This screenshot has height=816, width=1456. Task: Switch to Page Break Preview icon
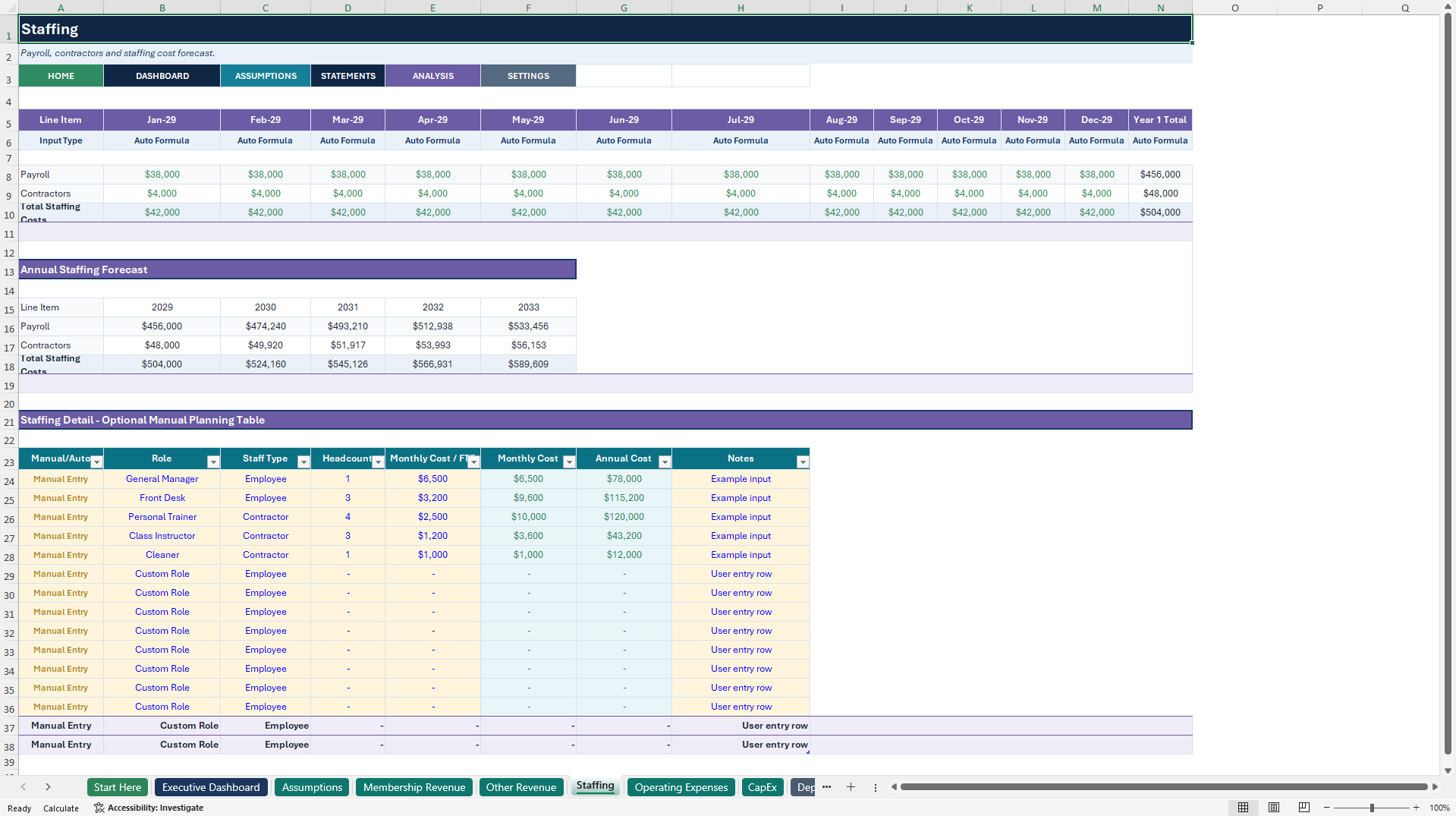[x=1304, y=808]
